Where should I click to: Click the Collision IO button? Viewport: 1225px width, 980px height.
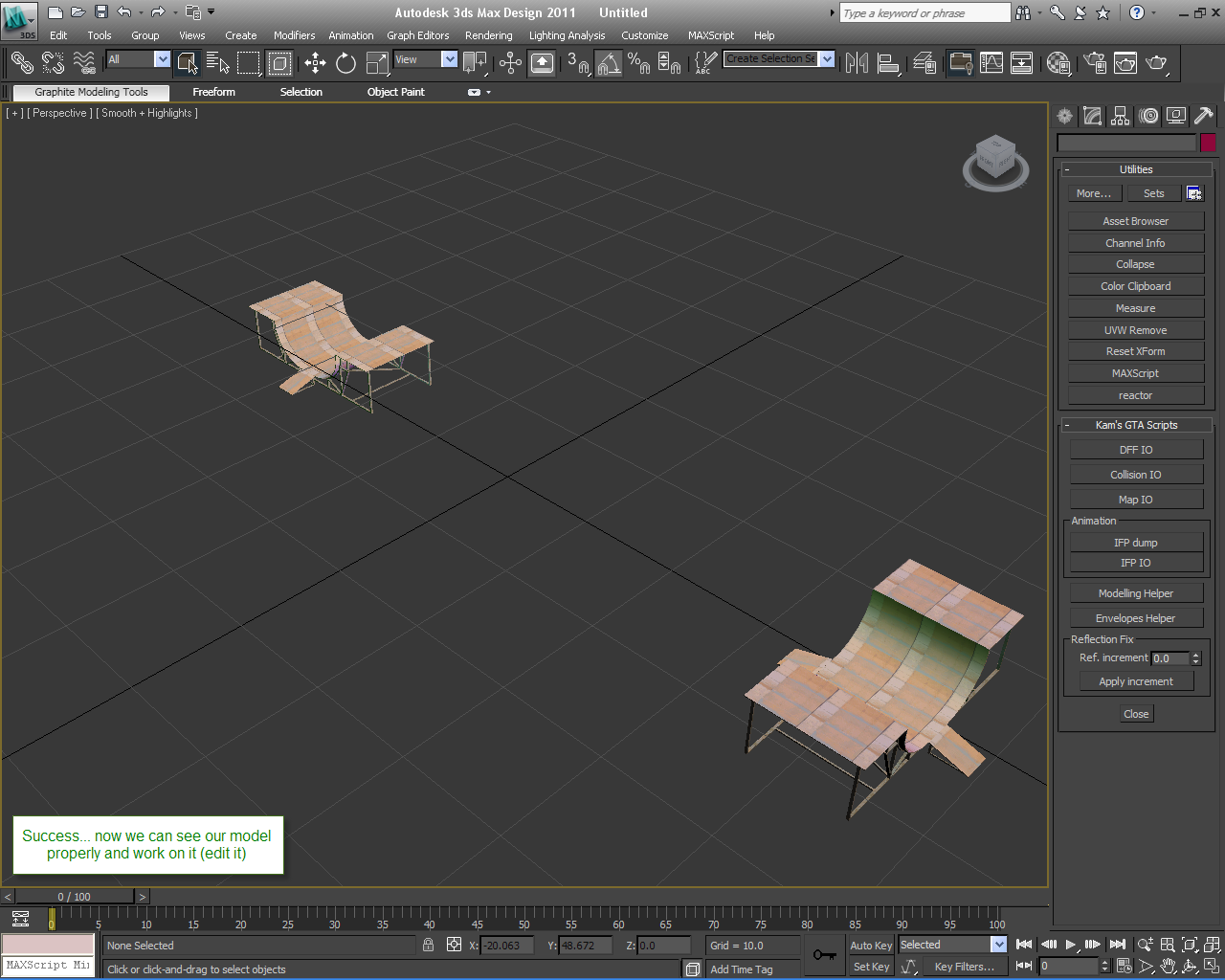point(1136,475)
